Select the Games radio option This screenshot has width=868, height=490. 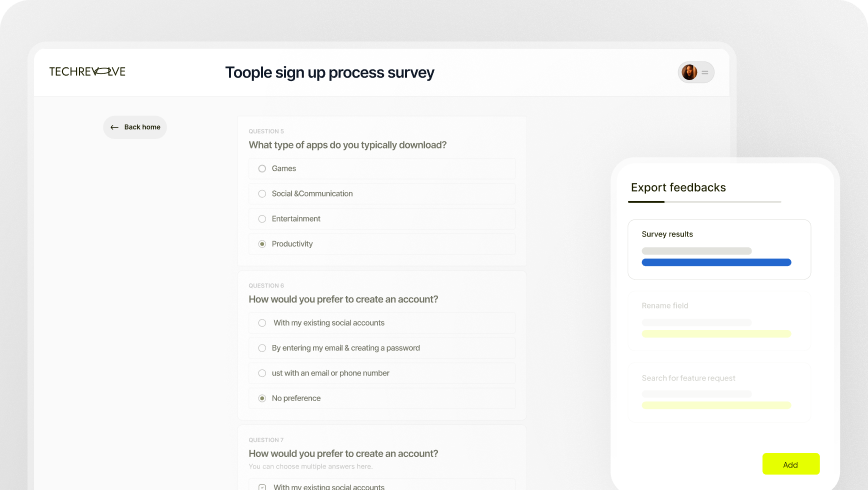pyautogui.click(x=262, y=168)
